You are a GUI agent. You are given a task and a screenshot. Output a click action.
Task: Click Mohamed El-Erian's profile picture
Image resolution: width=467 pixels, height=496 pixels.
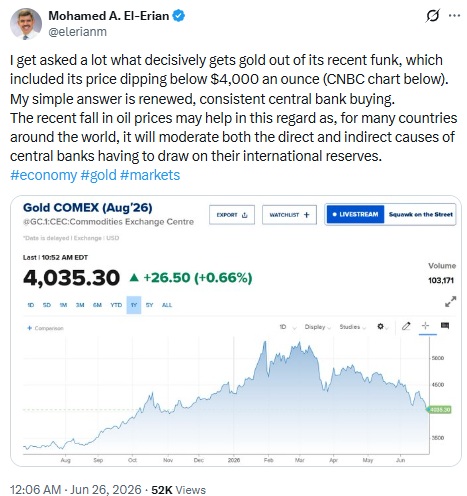click(x=26, y=24)
